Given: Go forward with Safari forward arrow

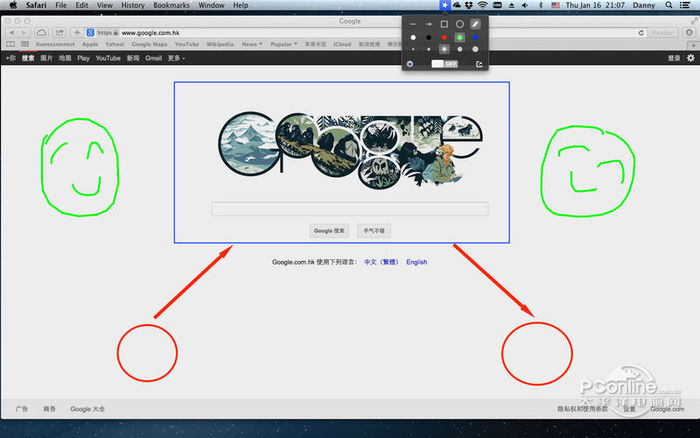Looking at the screenshot, I should click(x=24, y=33).
